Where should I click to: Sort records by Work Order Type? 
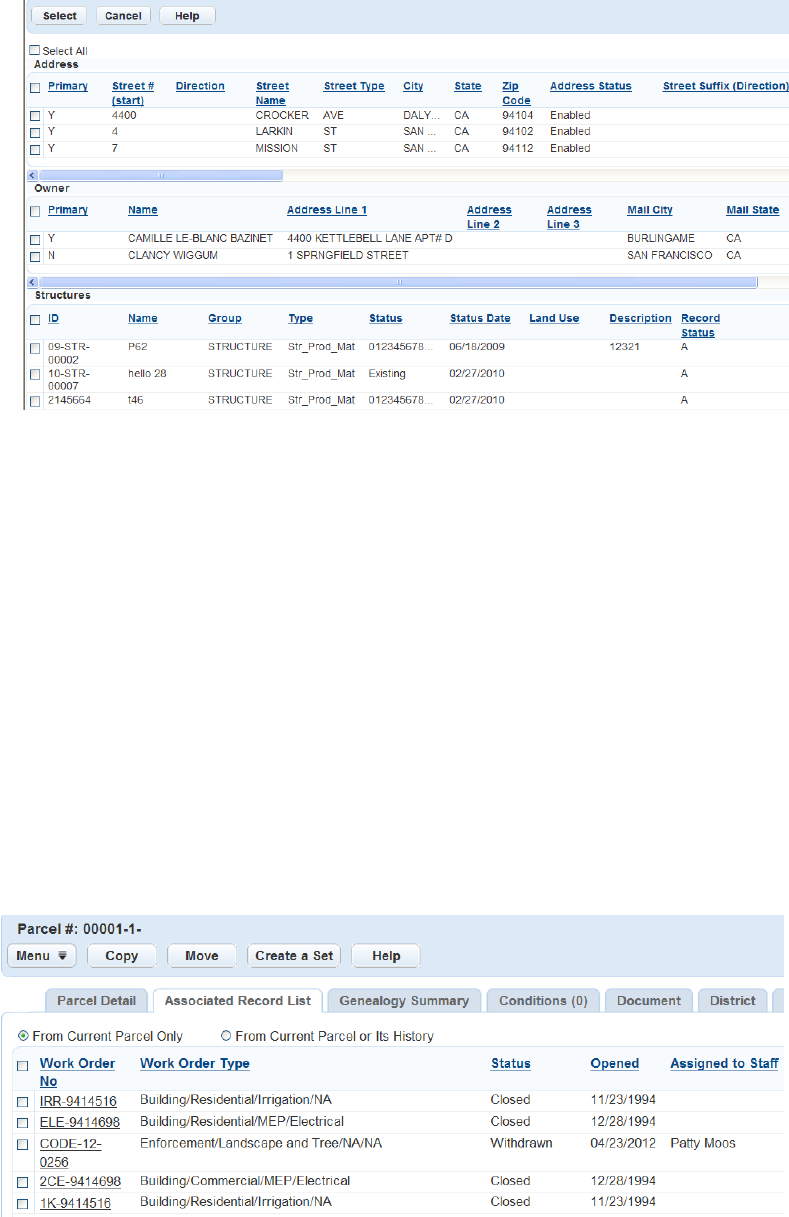pyautogui.click(x=195, y=1063)
